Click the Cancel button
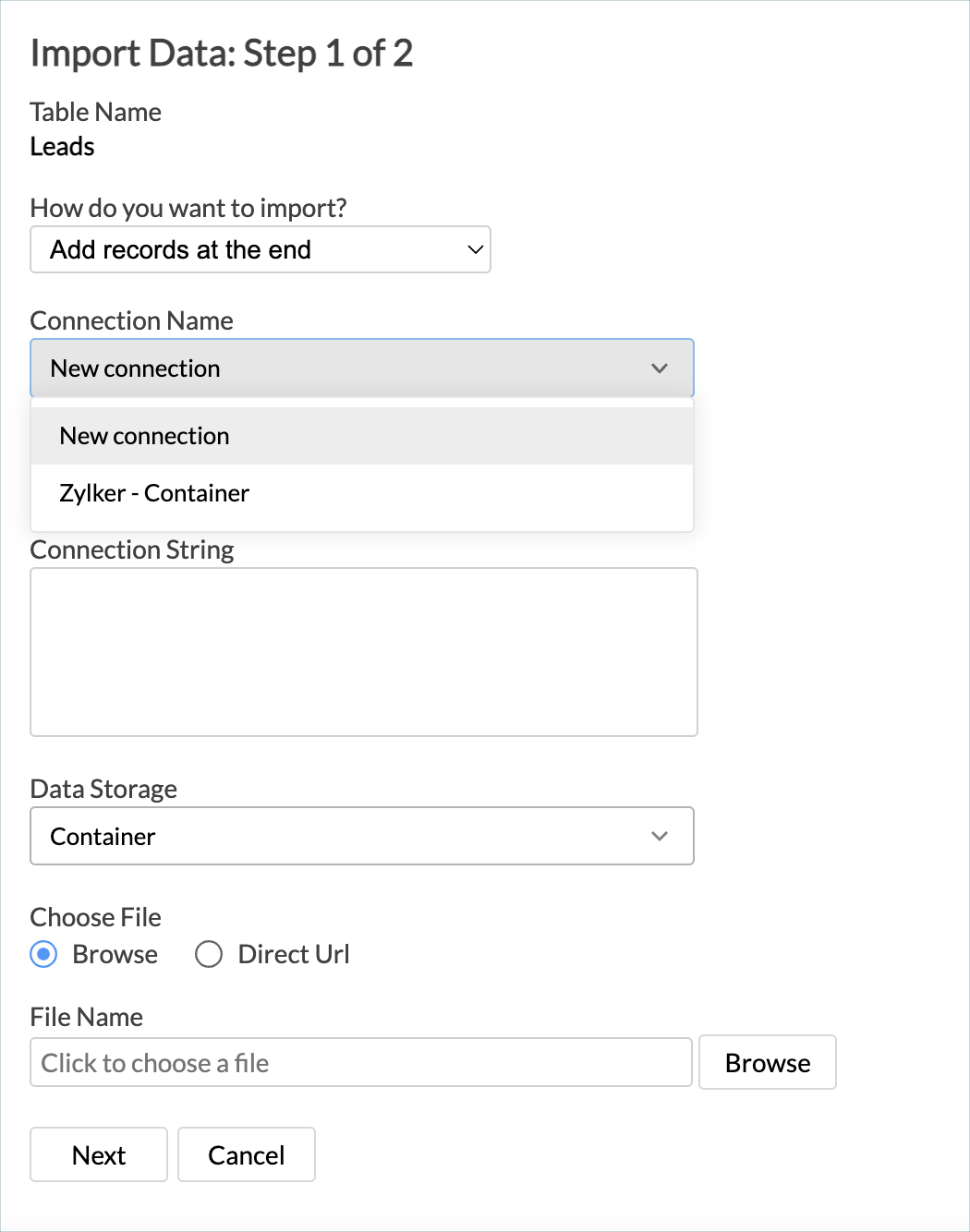Screen dimensions: 970x1232 click(246, 1154)
